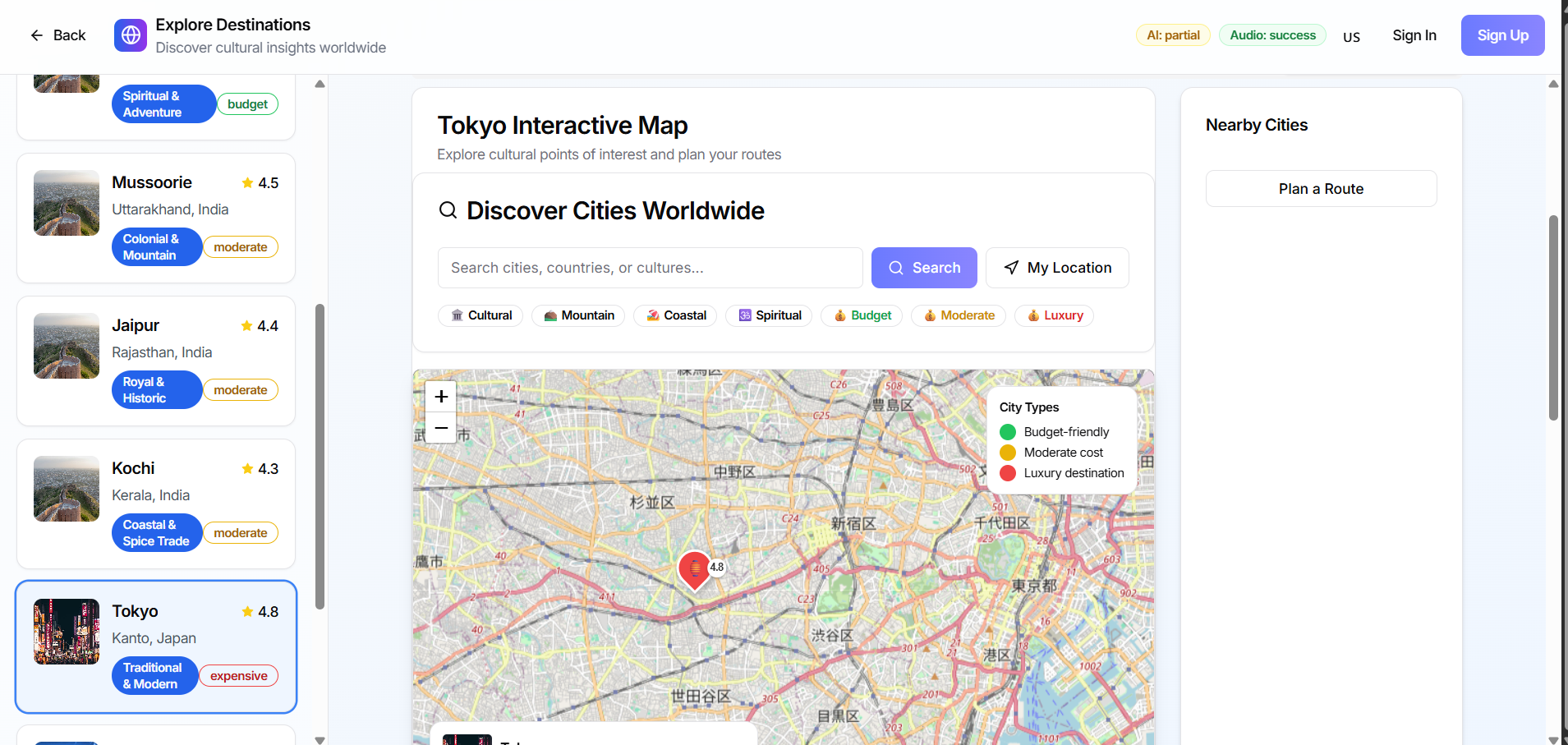
Task: Open the Mussoorie thumbnail image
Action: tap(67, 203)
